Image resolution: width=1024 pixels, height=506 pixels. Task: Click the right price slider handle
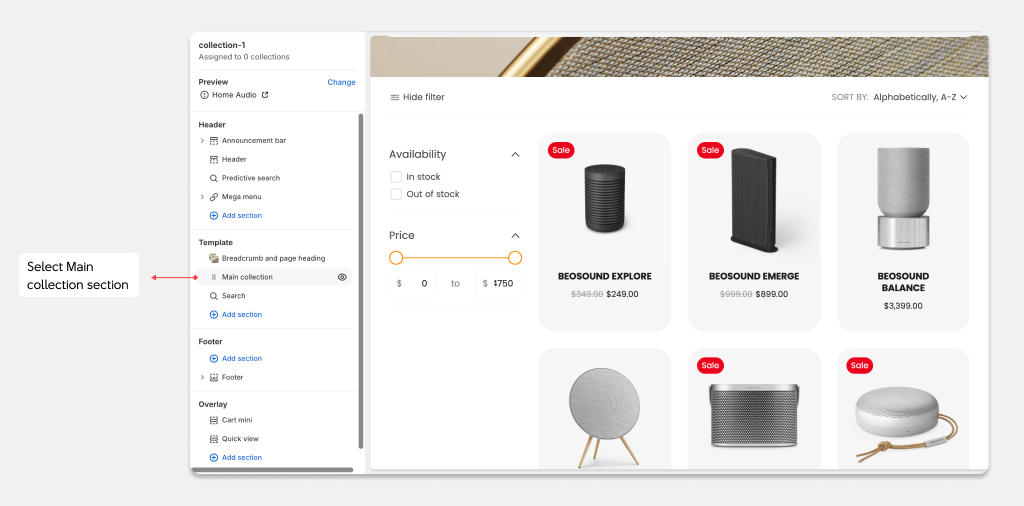pyautogui.click(x=515, y=258)
